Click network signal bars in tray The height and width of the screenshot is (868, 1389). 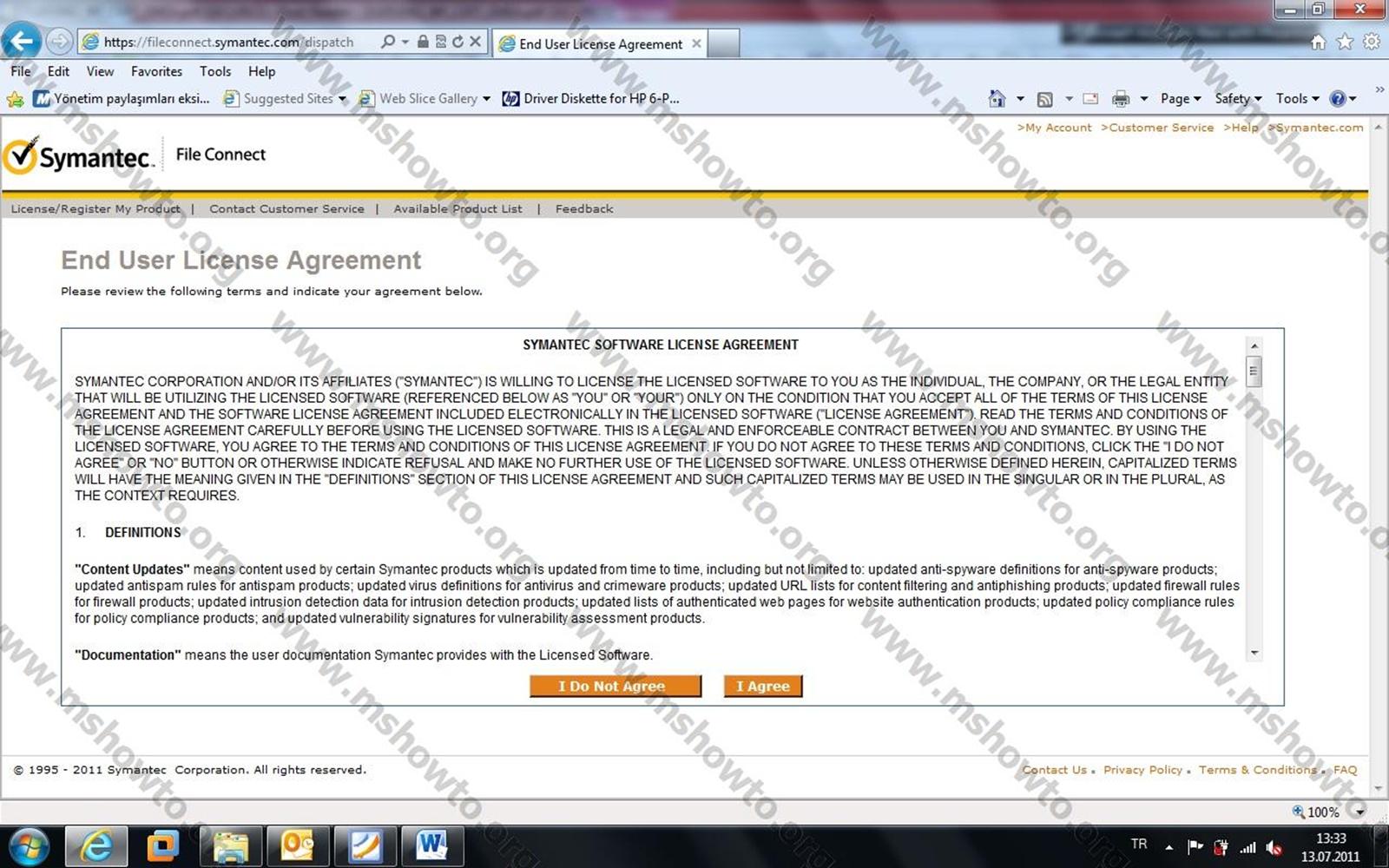click(x=1247, y=846)
